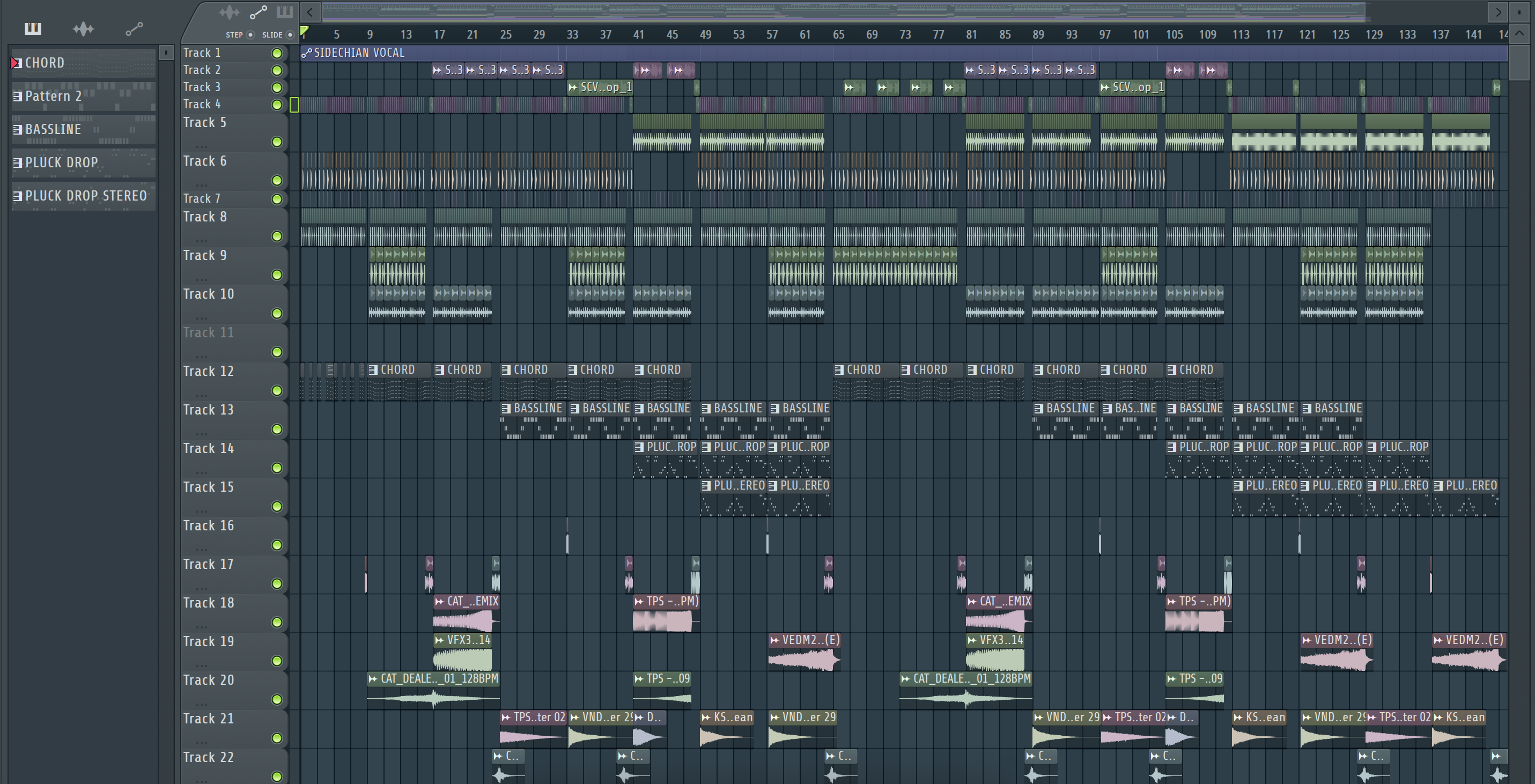Open the first TPS -..09 clip menu icon
Screen dimensions: 1535x784
(x=639, y=678)
